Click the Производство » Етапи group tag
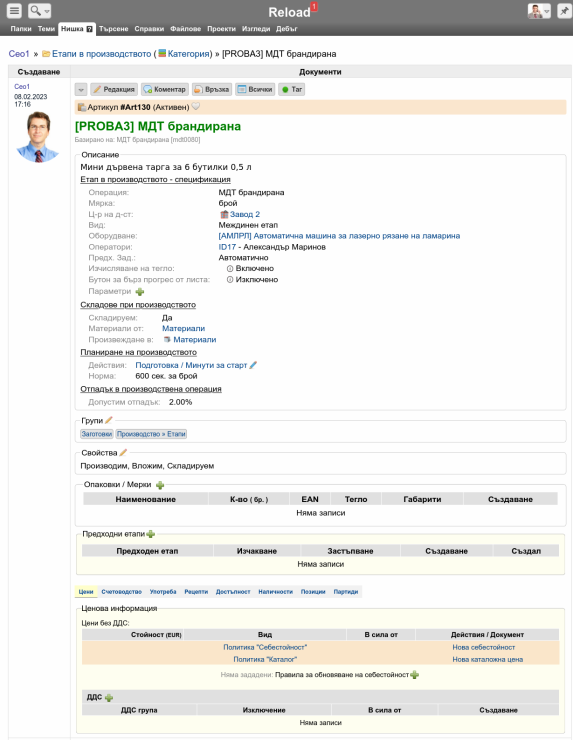The height and width of the screenshot is (740, 573). (x=152, y=434)
